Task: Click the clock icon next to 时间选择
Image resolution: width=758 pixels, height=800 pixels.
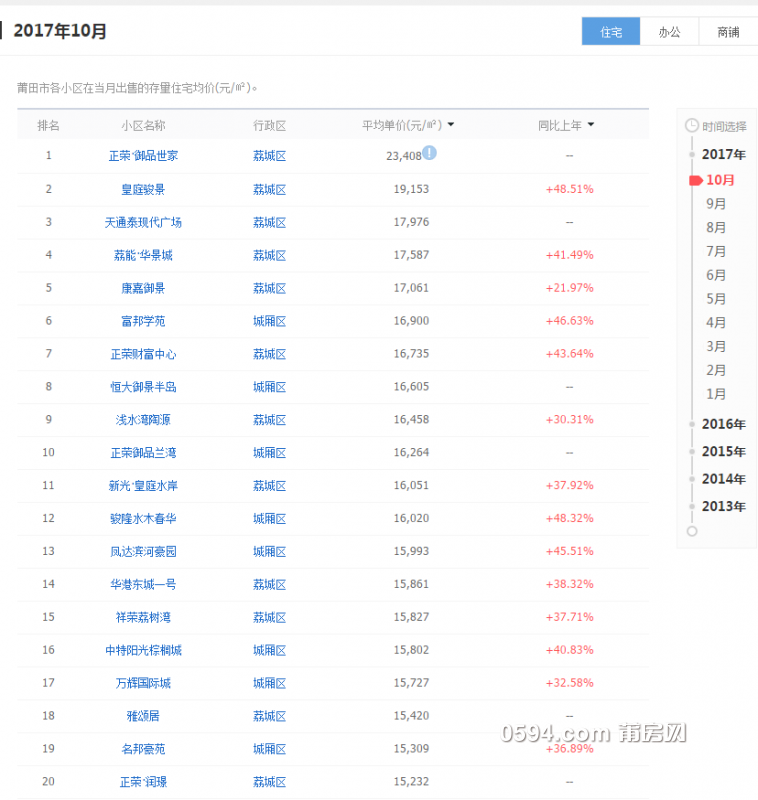Action: coord(692,126)
